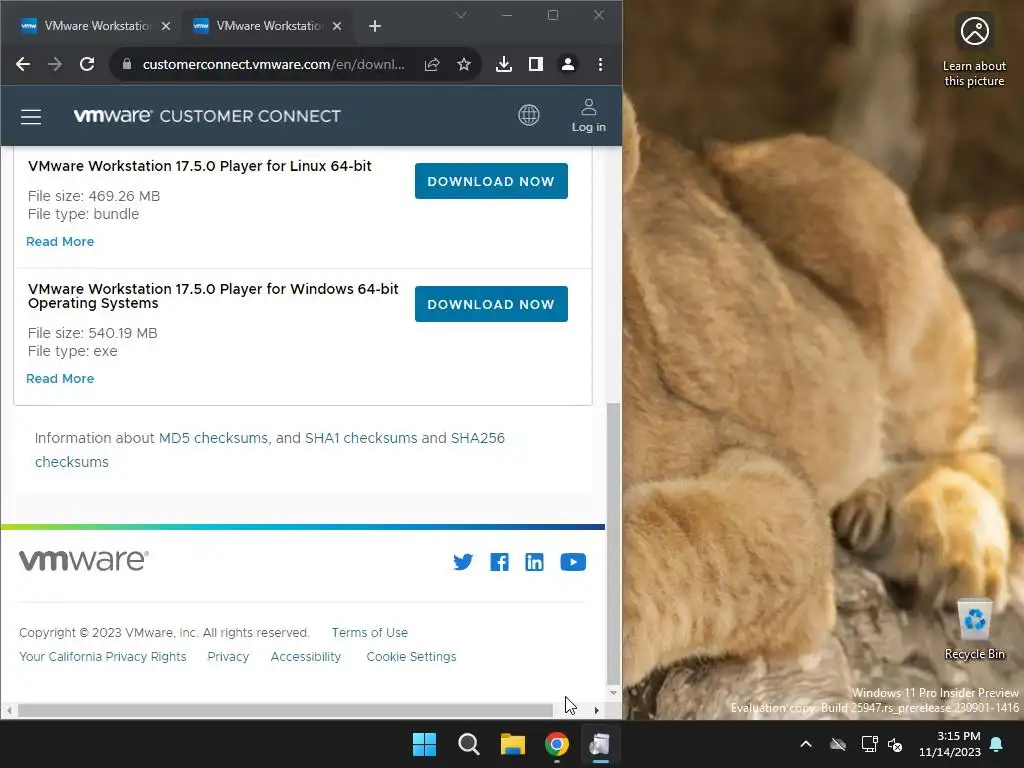
Task: Share this page via the share icon
Action: (432, 64)
